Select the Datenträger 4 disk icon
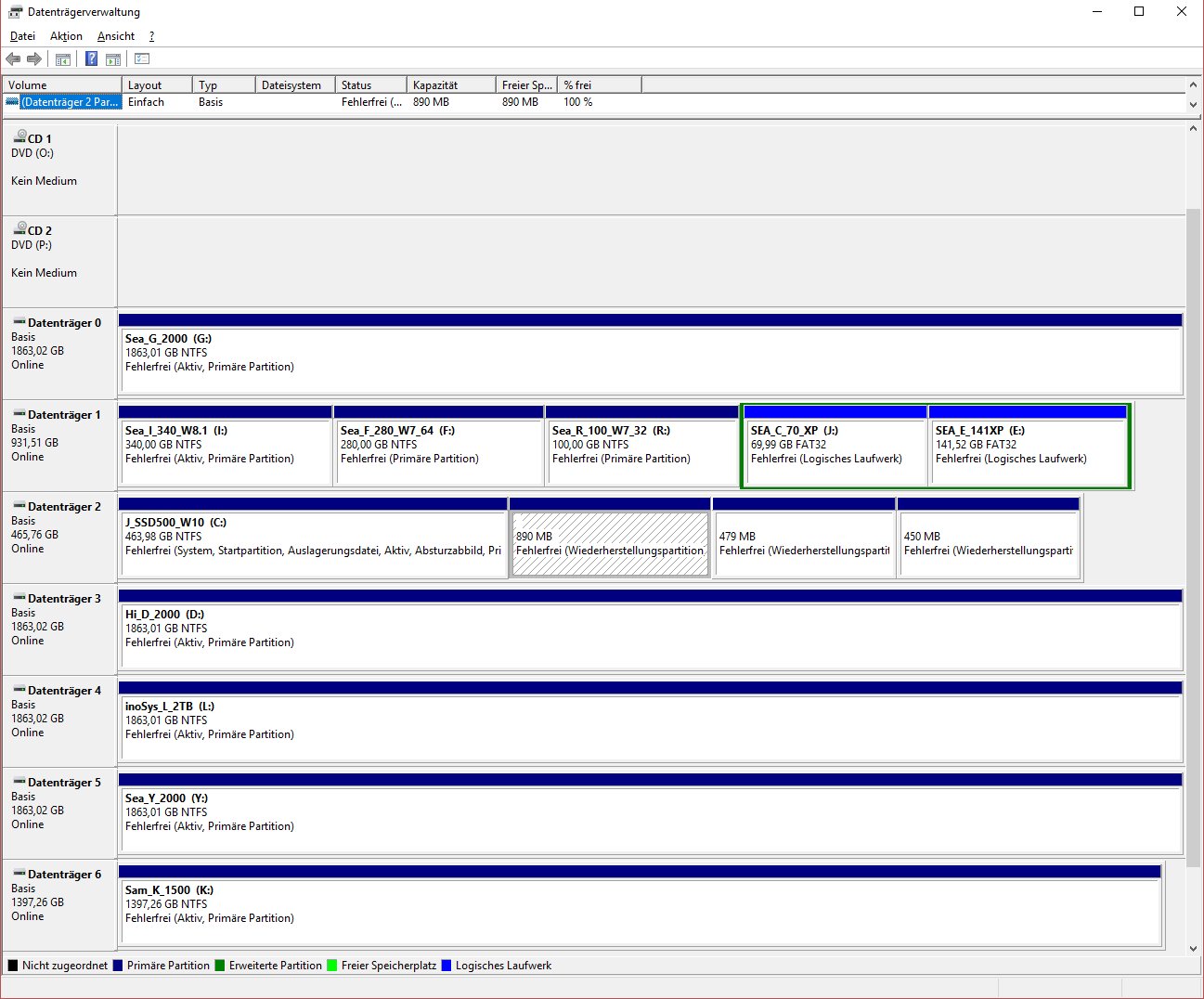The width and height of the screenshot is (1204, 999). click(19, 690)
